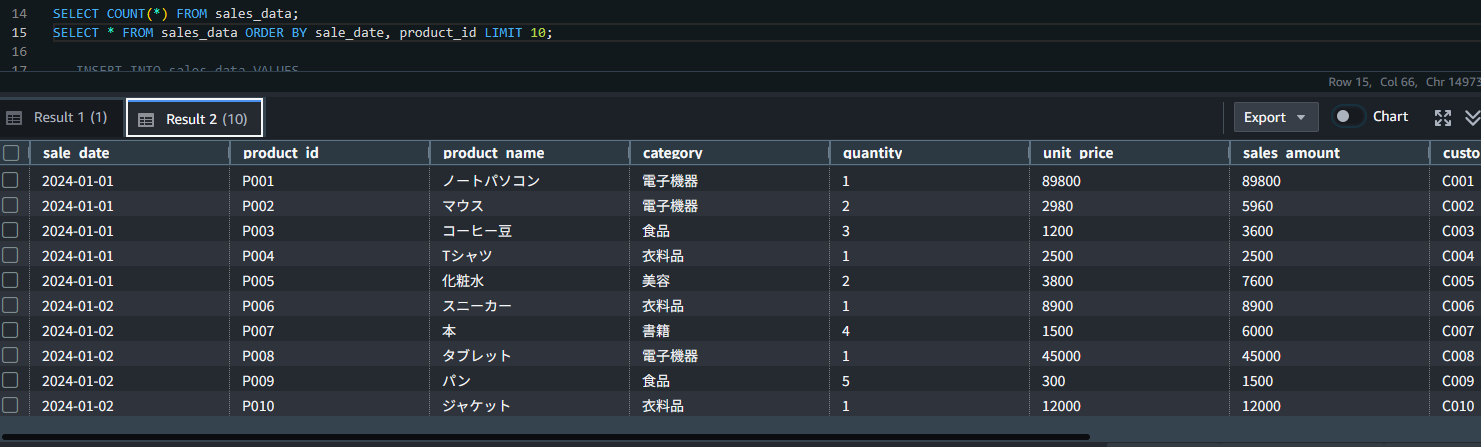
Task: Click the Result 1 table icon
Action: [14, 118]
